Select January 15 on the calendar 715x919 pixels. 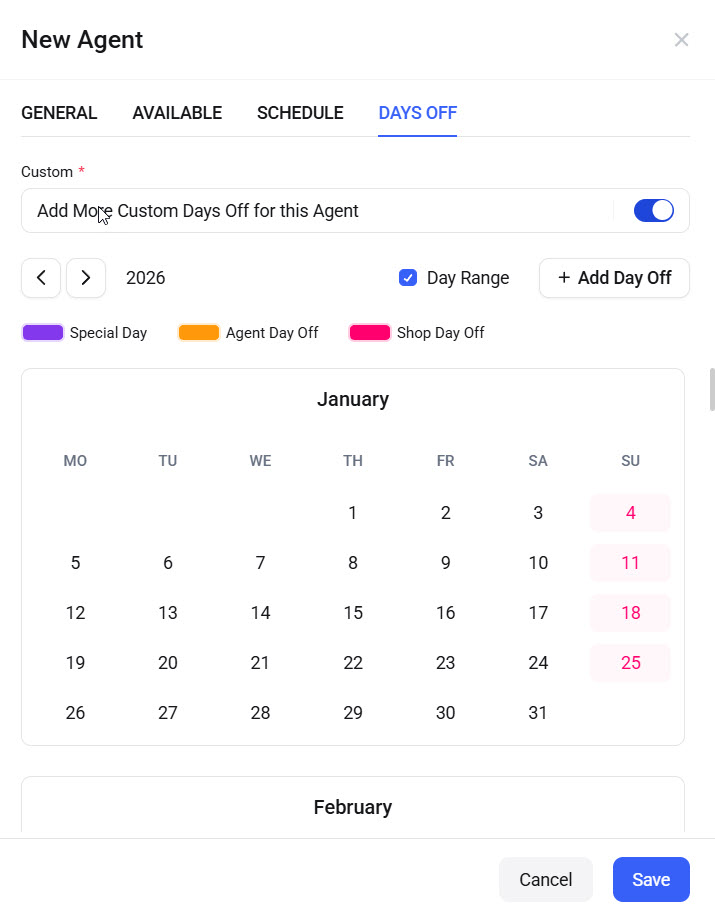(x=353, y=613)
